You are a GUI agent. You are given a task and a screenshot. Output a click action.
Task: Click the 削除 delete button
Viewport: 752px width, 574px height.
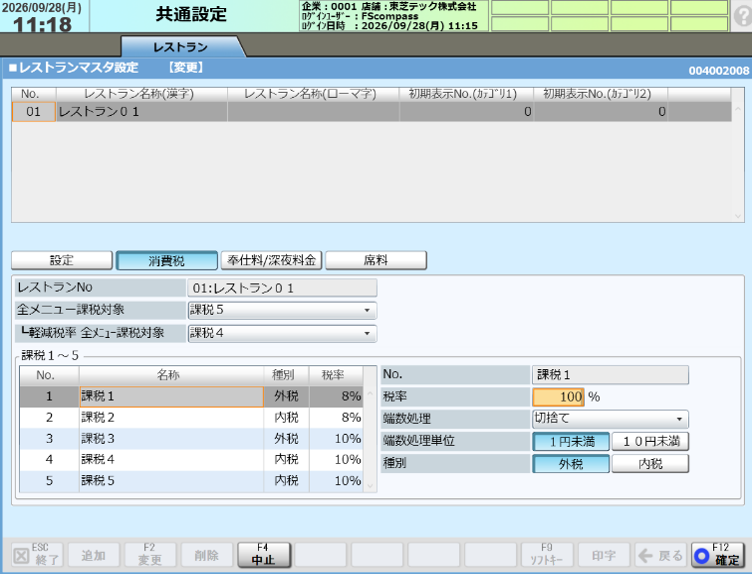tap(207, 555)
